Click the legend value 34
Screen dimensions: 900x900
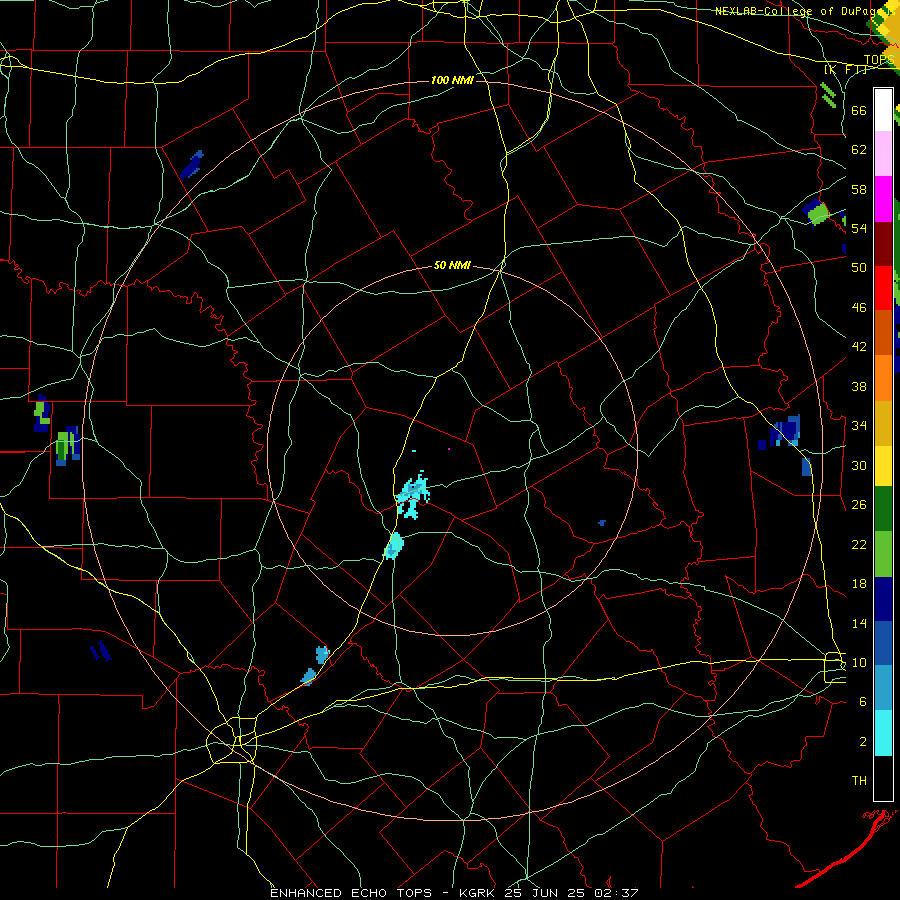(859, 426)
